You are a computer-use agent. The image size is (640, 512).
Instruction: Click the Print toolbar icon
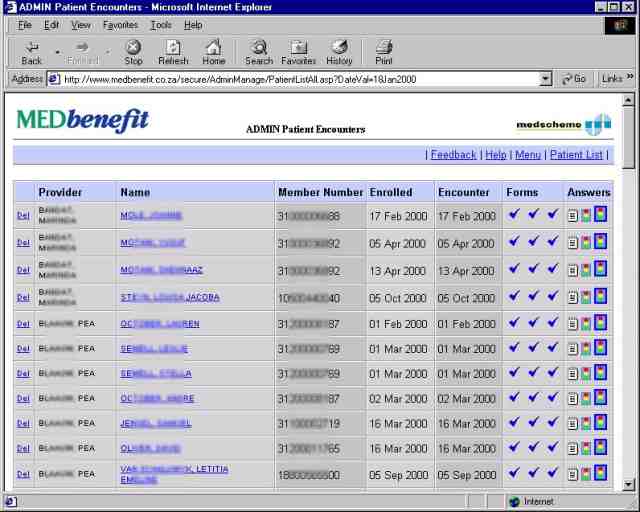coord(383,52)
